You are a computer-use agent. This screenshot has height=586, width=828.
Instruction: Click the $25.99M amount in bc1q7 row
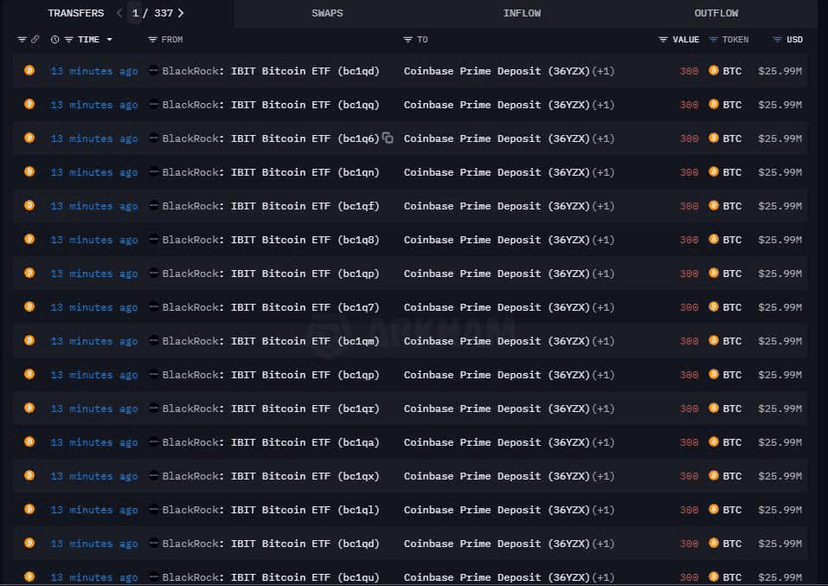click(x=780, y=307)
